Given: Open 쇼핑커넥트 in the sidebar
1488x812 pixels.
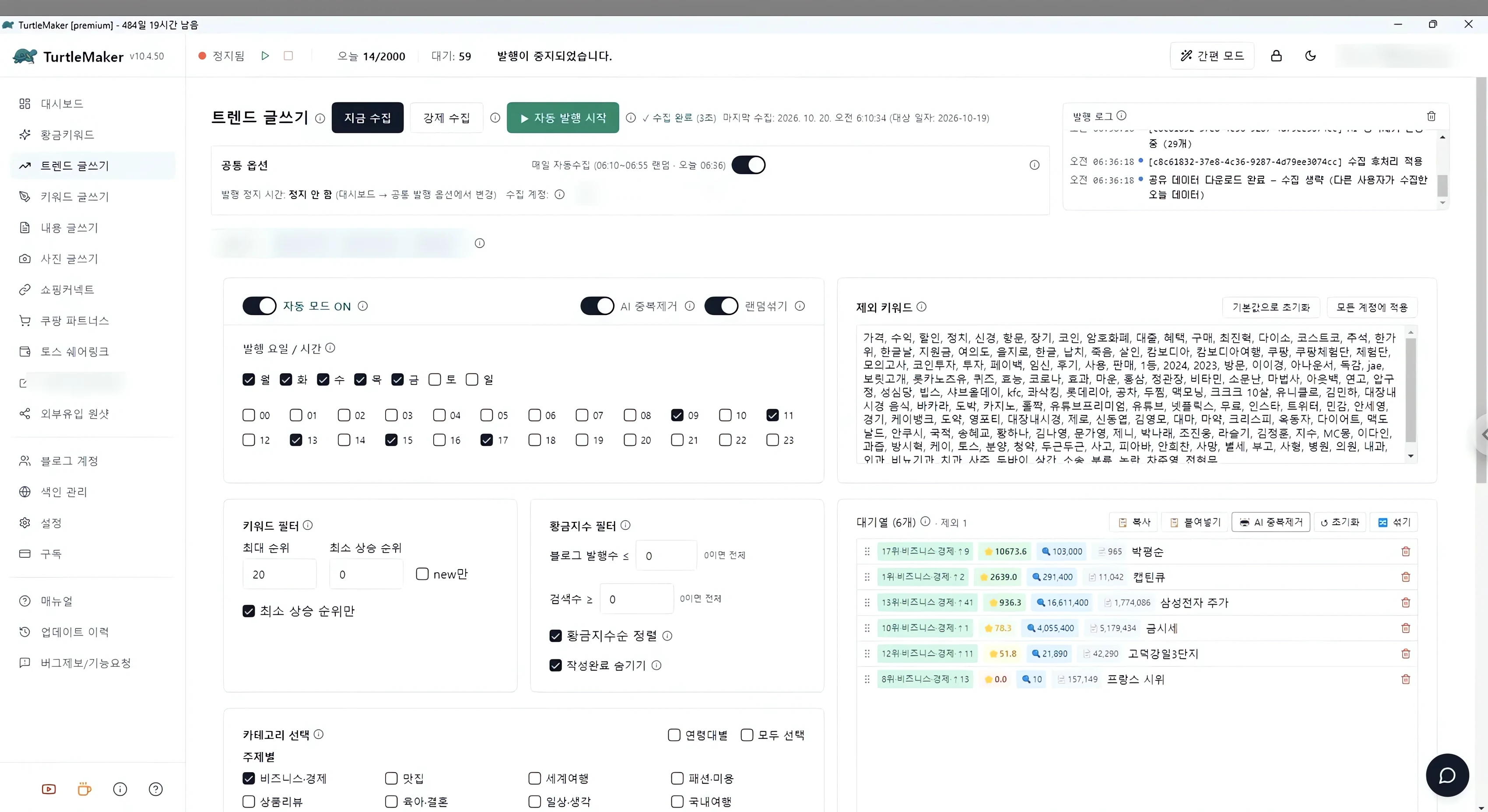Looking at the screenshot, I should tap(92, 289).
